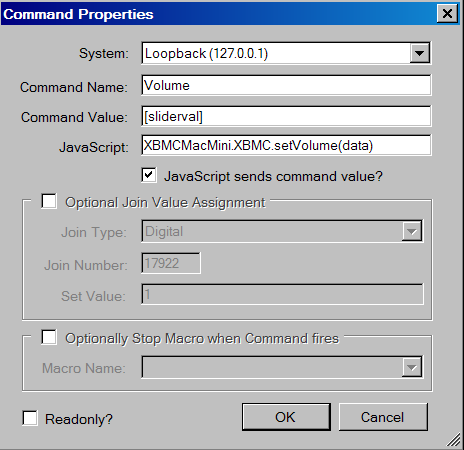The height and width of the screenshot is (450, 464).
Task: Dismiss dialog with the Cancel button
Action: click(x=383, y=417)
